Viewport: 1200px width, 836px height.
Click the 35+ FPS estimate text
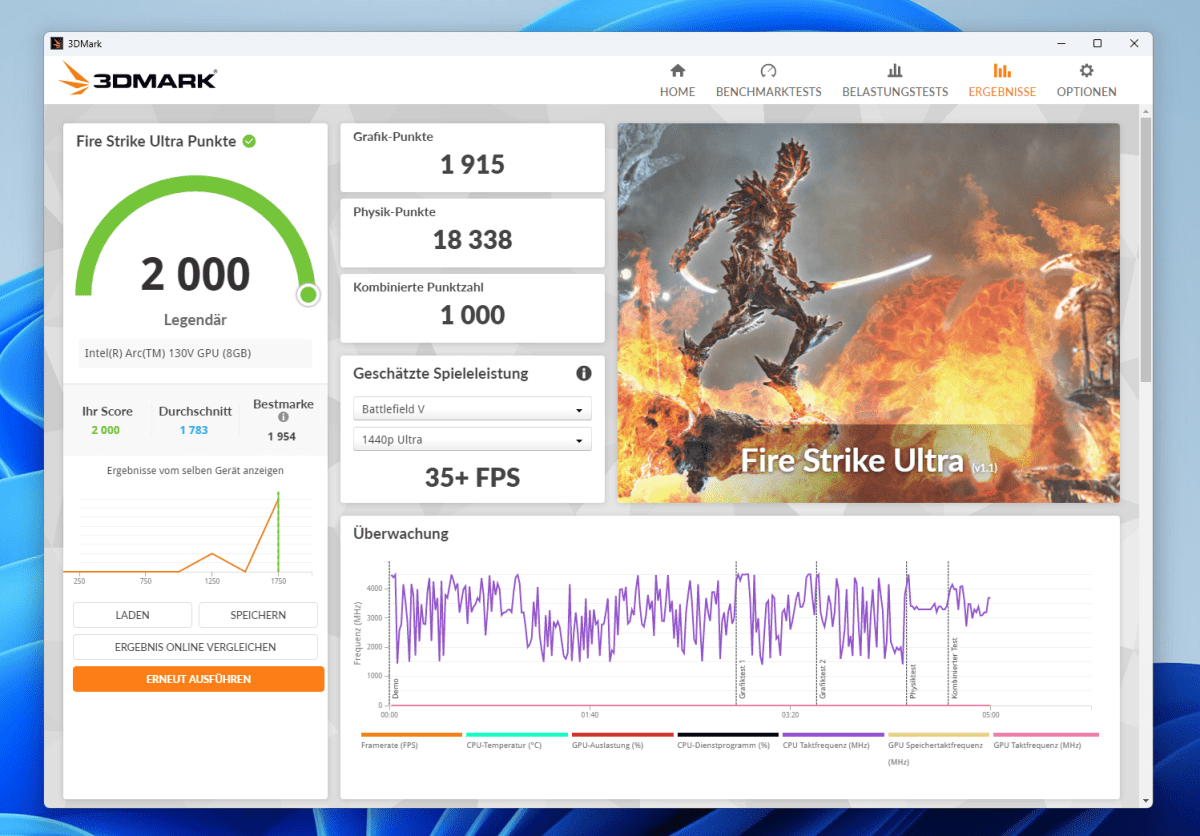472,477
